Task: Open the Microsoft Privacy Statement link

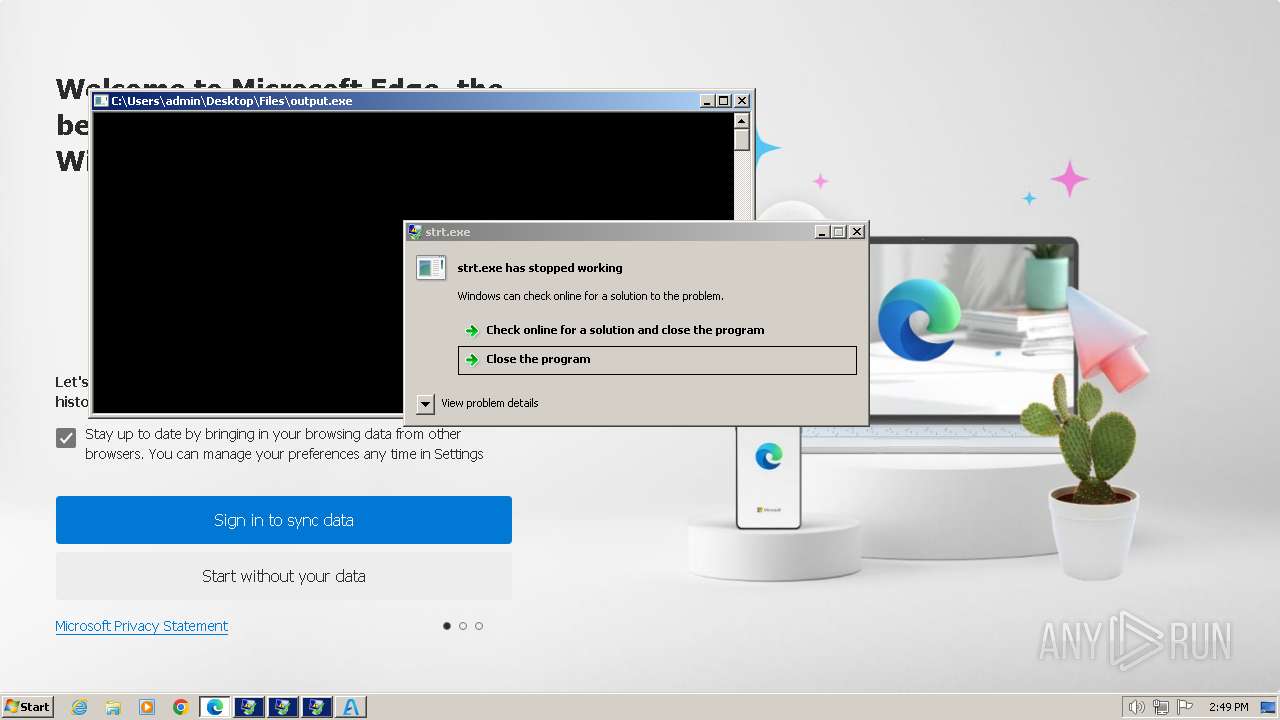Action: (142, 626)
